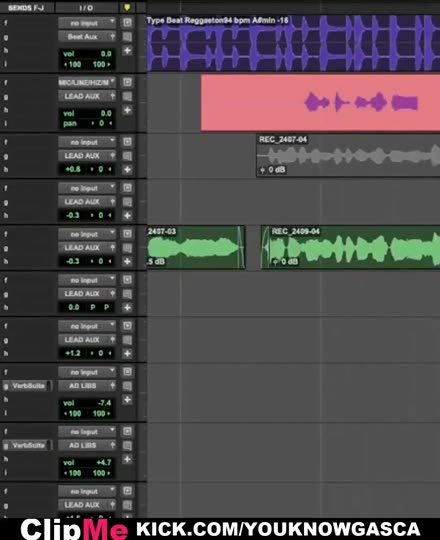The image size is (440, 540).
Task: Select the gray REC_2407-04 audio clip
Action: (x=348, y=156)
